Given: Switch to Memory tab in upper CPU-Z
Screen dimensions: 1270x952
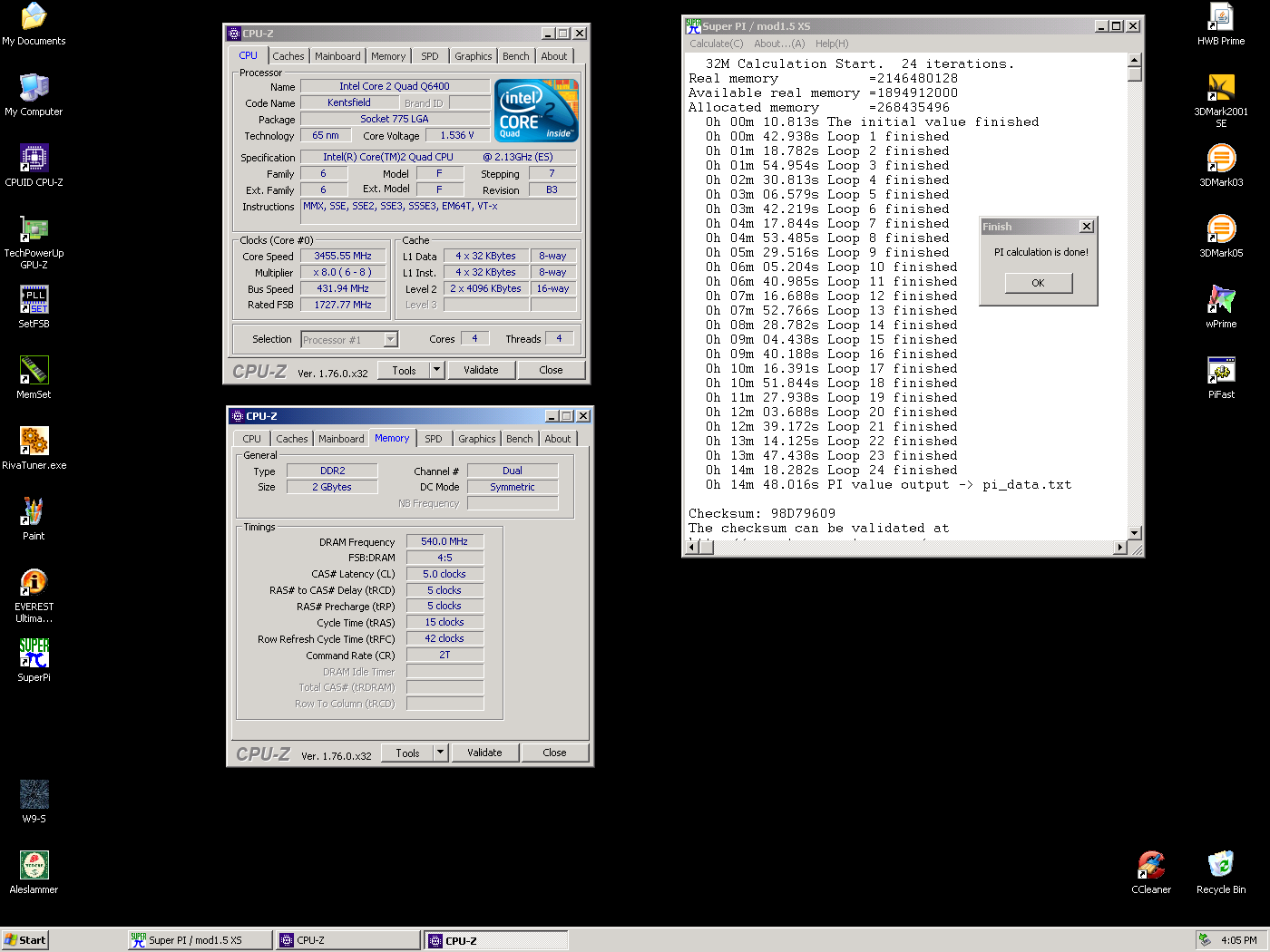Looking at the screenshot, I should [x=388, y=56].
